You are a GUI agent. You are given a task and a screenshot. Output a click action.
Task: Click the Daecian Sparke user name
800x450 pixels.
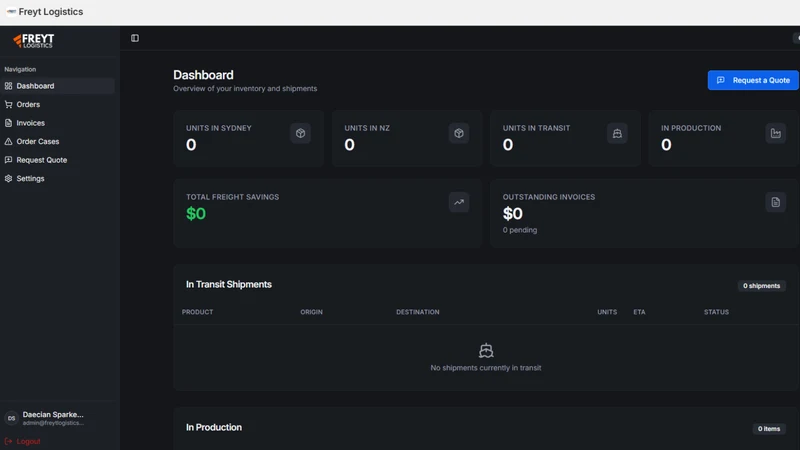click(53, 414)
